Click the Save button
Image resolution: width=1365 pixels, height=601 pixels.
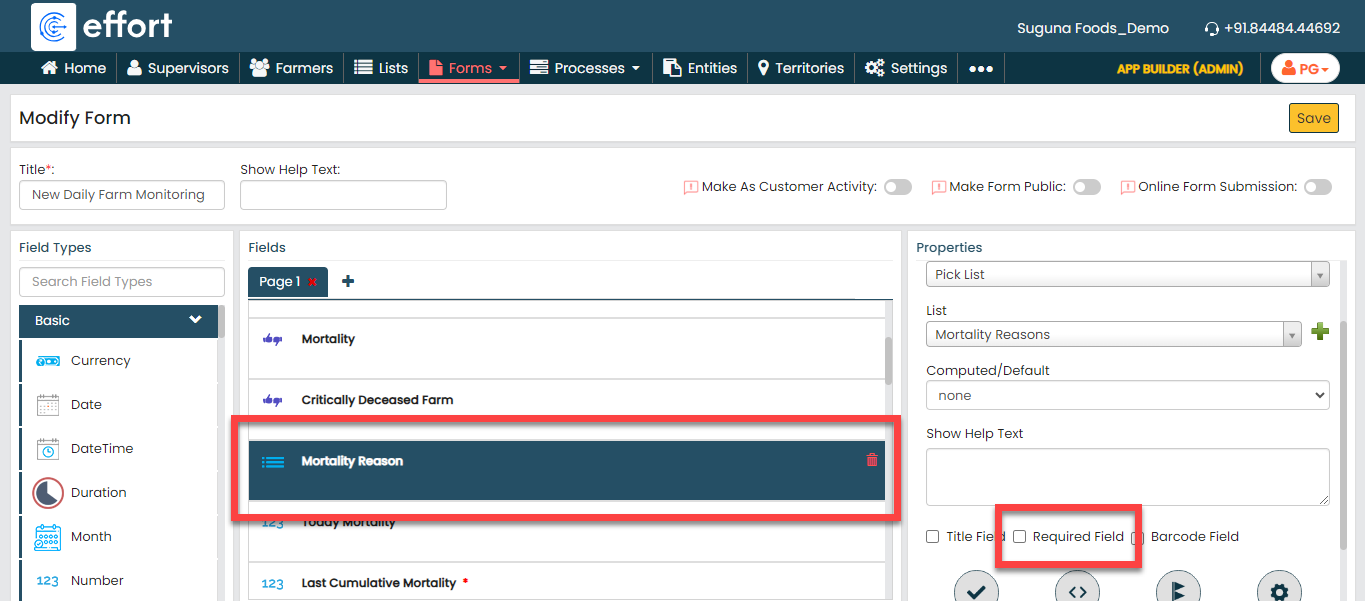[x=1313, y=118]
